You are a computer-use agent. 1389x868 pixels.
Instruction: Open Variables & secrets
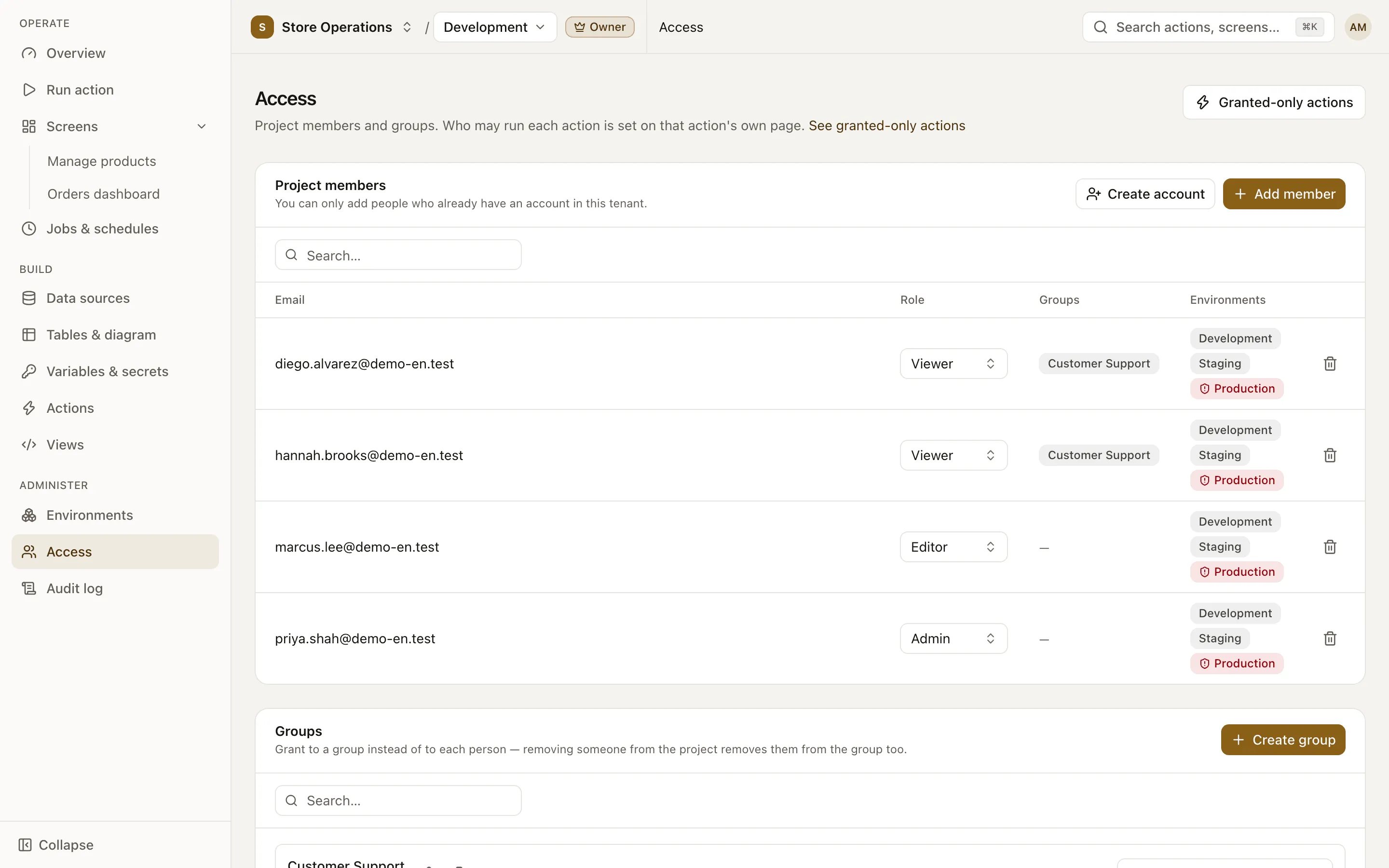coord(115,371)
